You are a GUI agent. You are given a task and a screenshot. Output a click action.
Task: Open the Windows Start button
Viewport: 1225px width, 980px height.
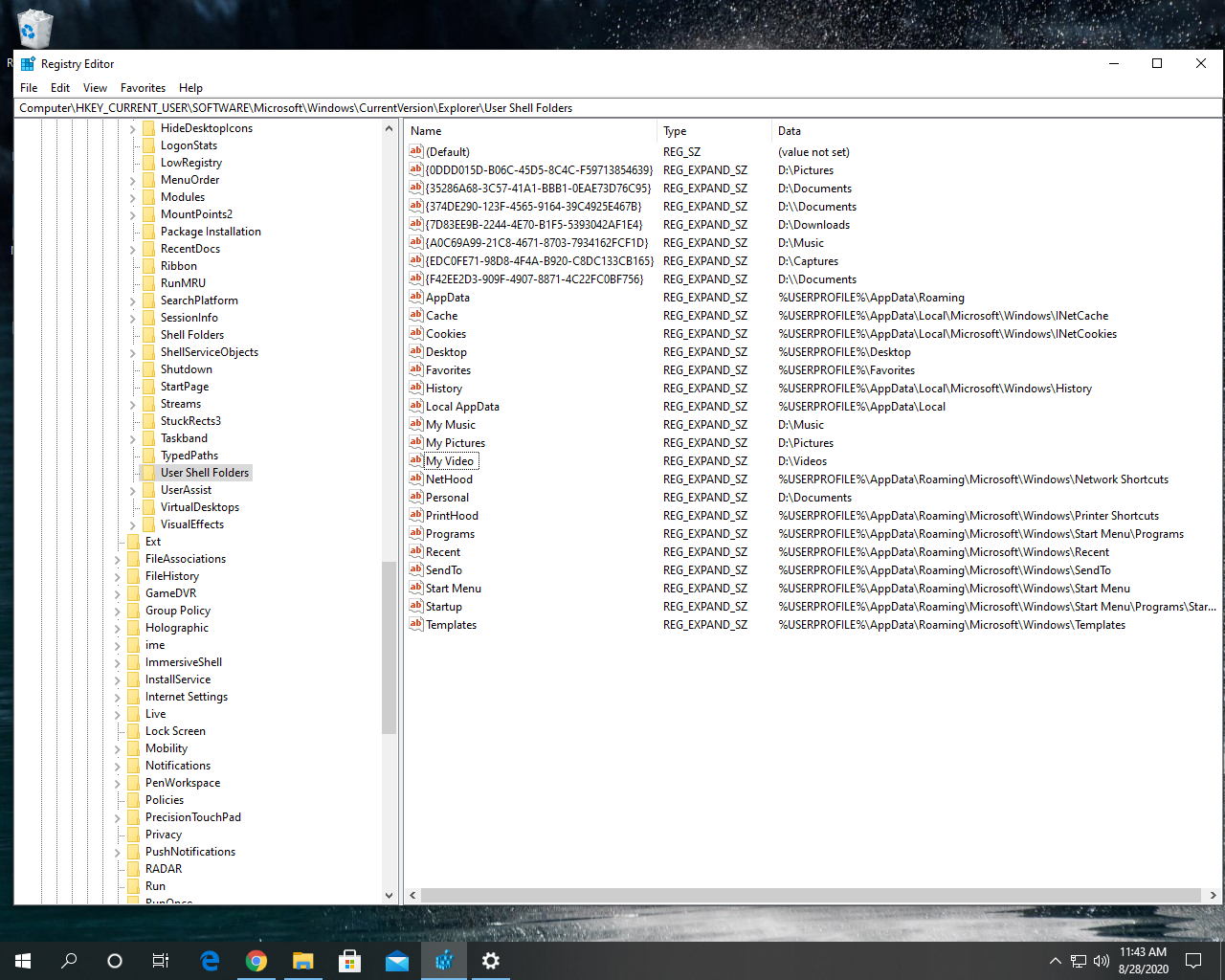[x=23, y=961]
